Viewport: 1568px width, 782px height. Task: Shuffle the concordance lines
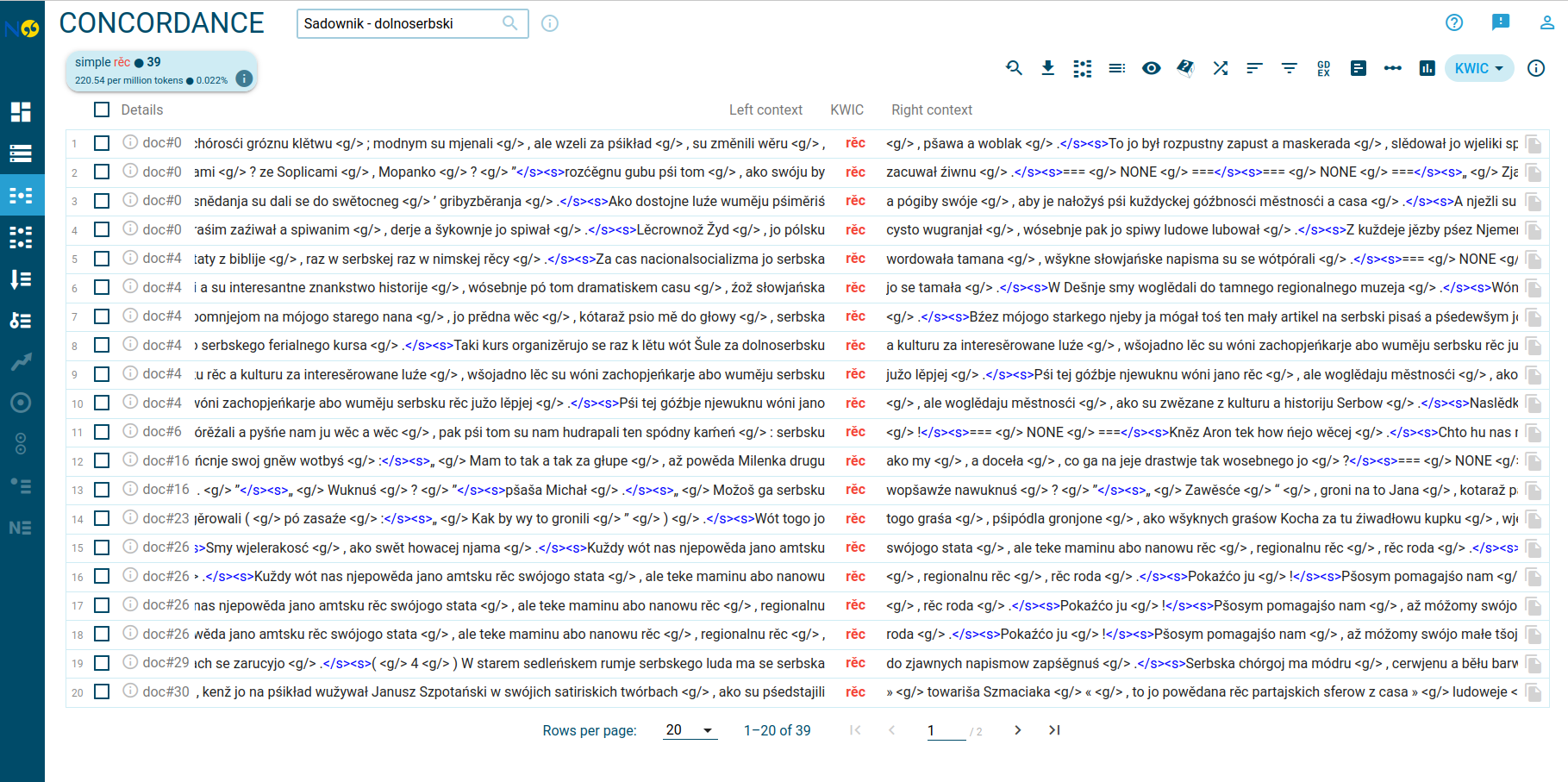point(1221,68)
